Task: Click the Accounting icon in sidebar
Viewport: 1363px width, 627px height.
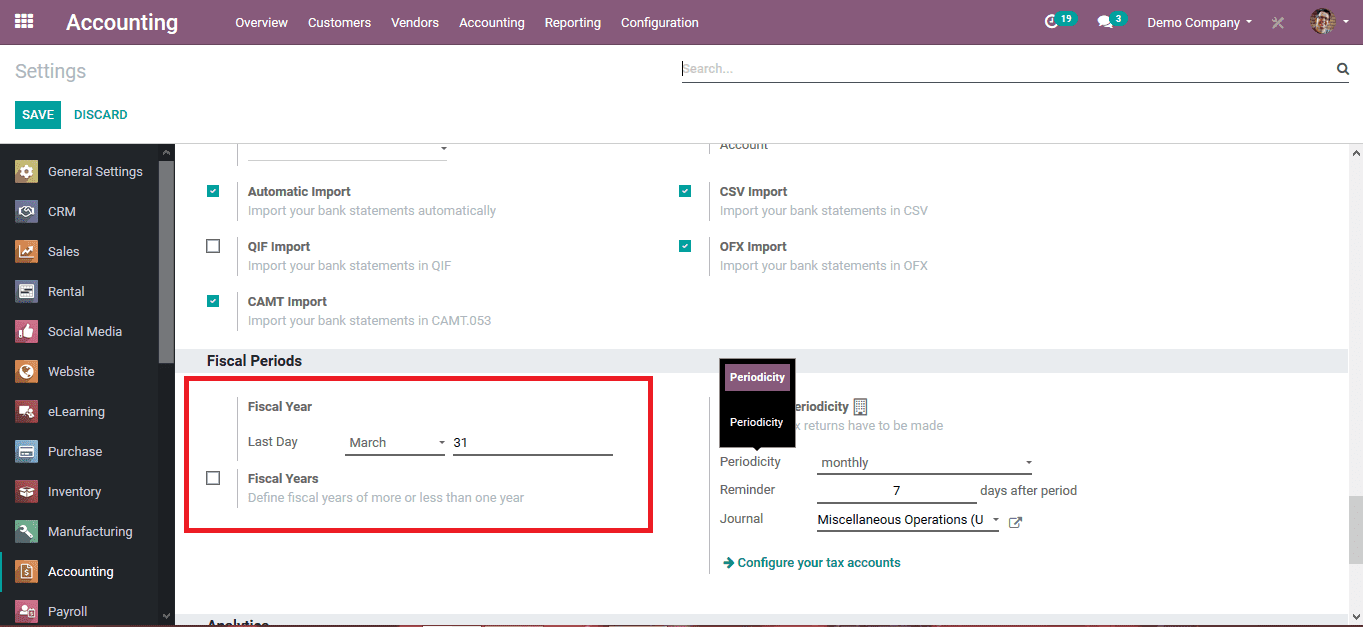Action: coord(26,571)
